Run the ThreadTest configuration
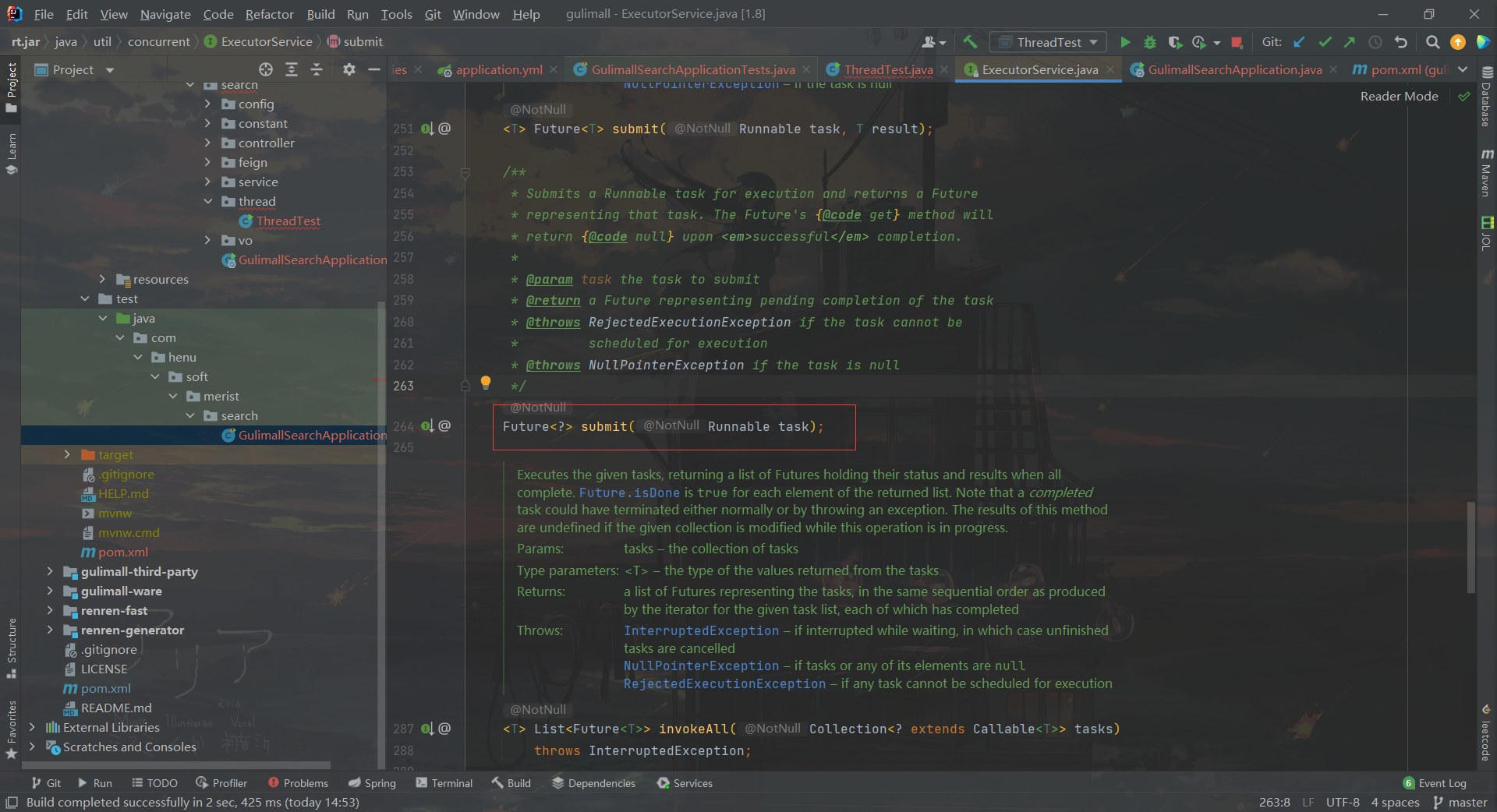 (1125, 42)
